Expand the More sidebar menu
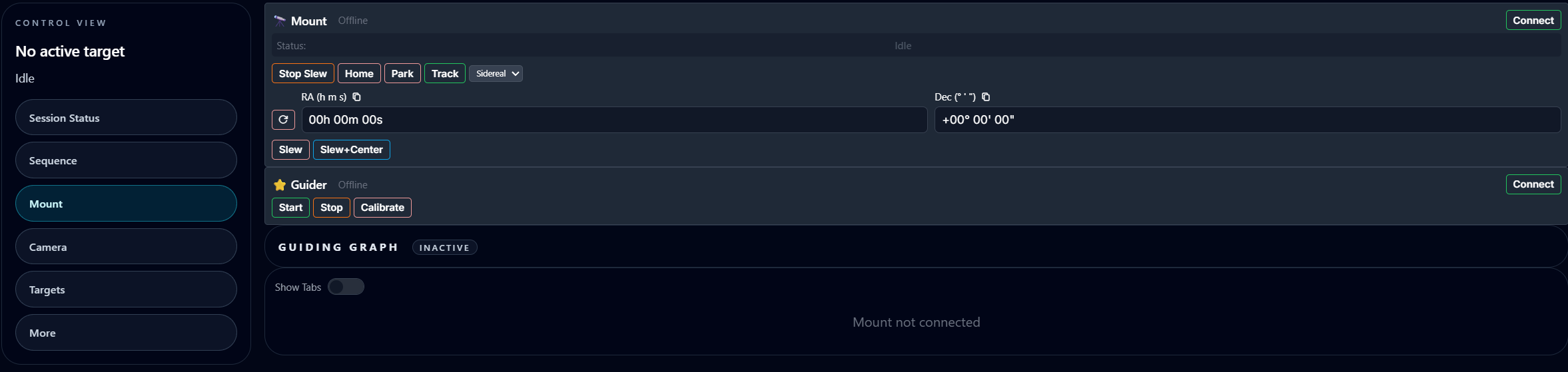 pyautogui.click(x=126, y=333)
